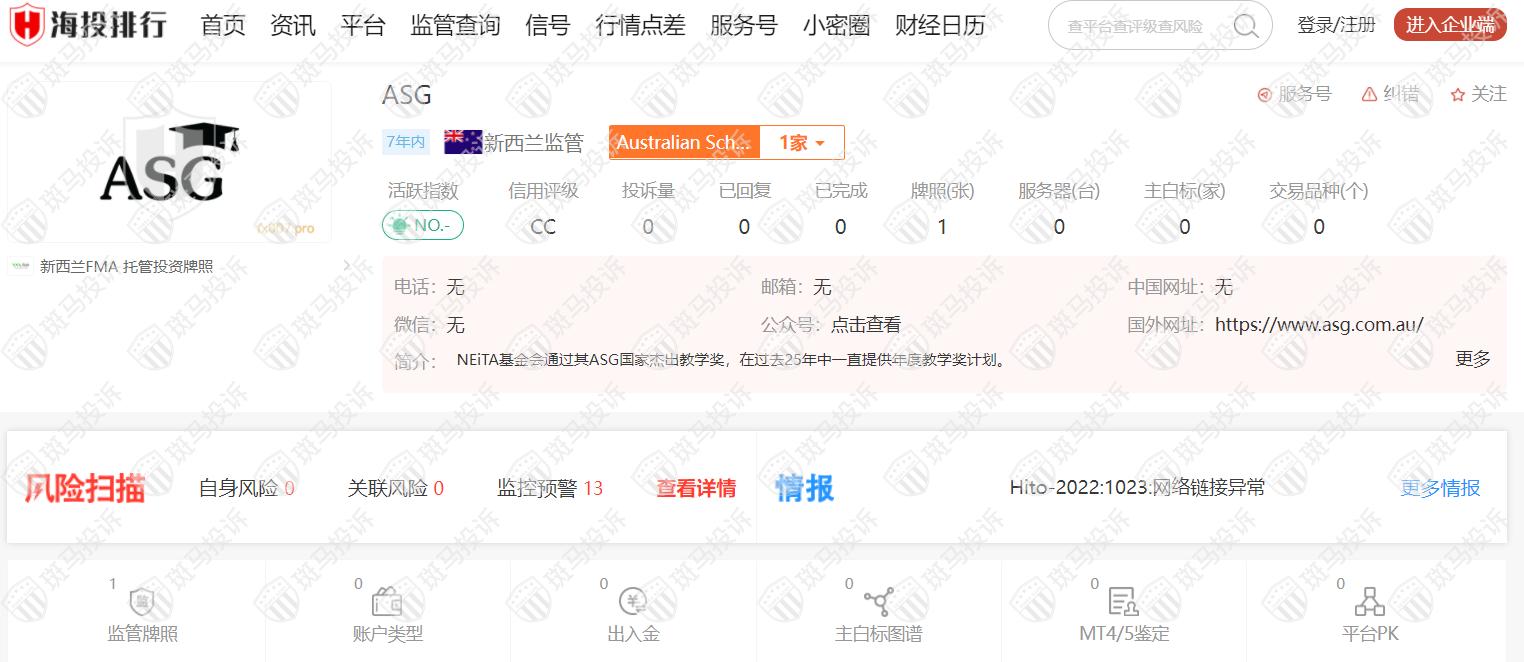The height and width of the screenshot is (662, 1524).
Task: Go to 财经日历 in navigation
Action: click(940, 26)
